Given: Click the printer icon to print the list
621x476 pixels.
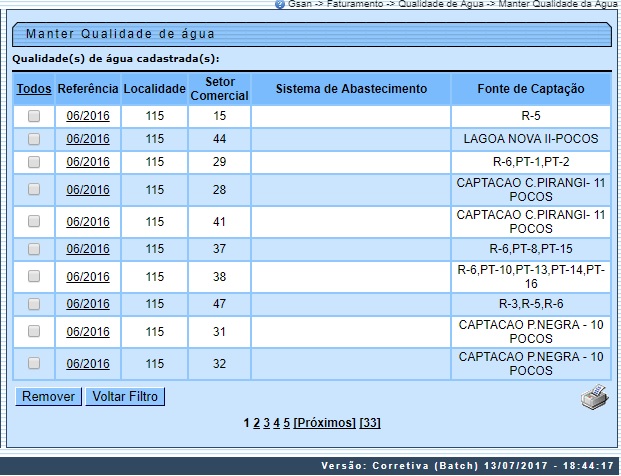Looking at the screenshot, I should pos(594,400).
